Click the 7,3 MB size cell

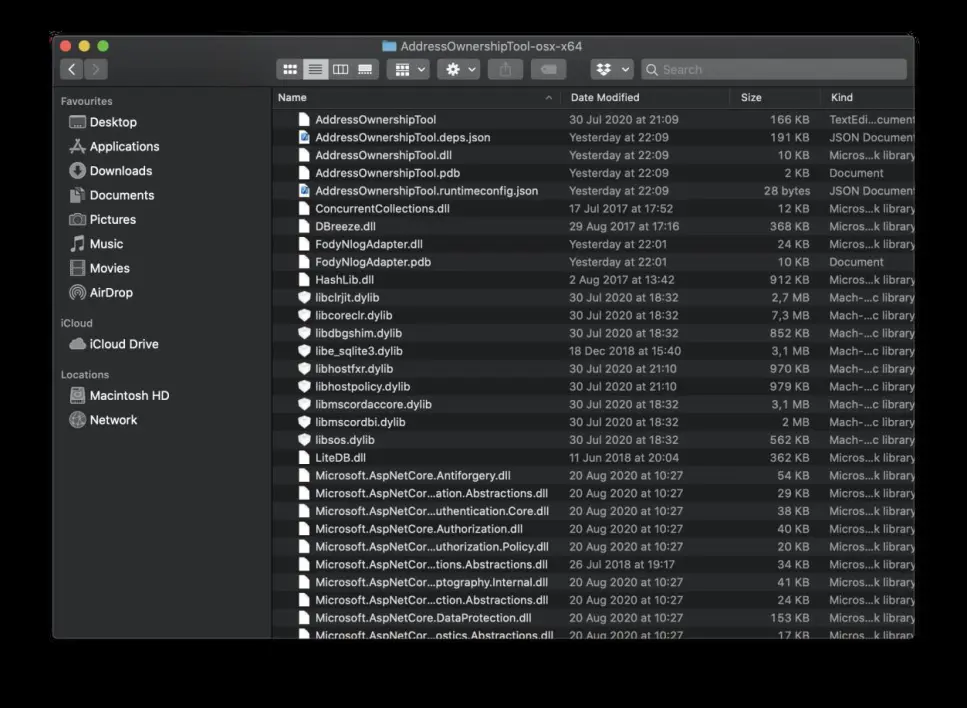point(790,315)
